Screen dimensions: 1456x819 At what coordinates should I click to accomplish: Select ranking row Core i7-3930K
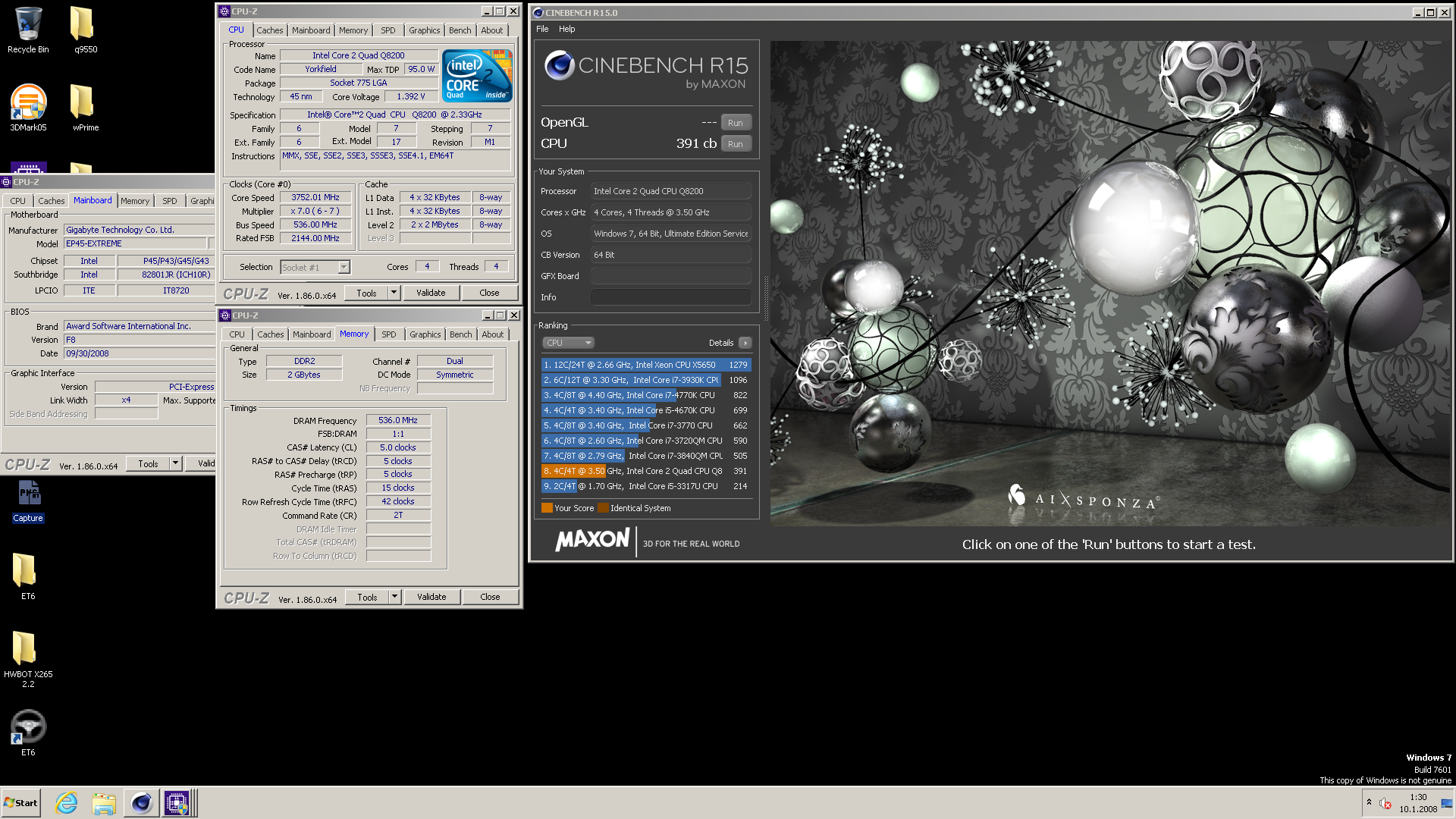[646, 380]
